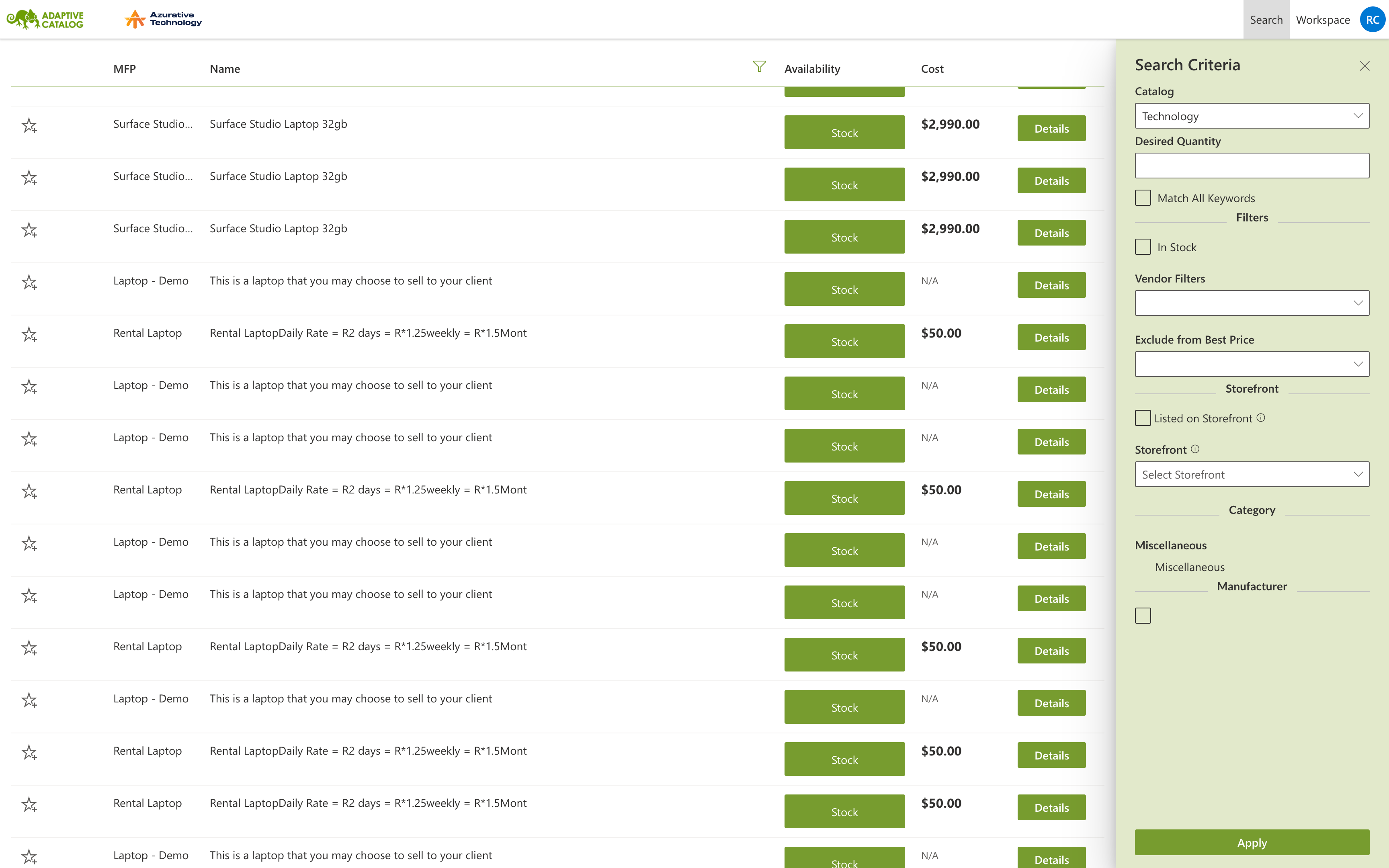
Task: Click the $50.00 cost in the first Rental Laptop row
Action: coord(941,333)
